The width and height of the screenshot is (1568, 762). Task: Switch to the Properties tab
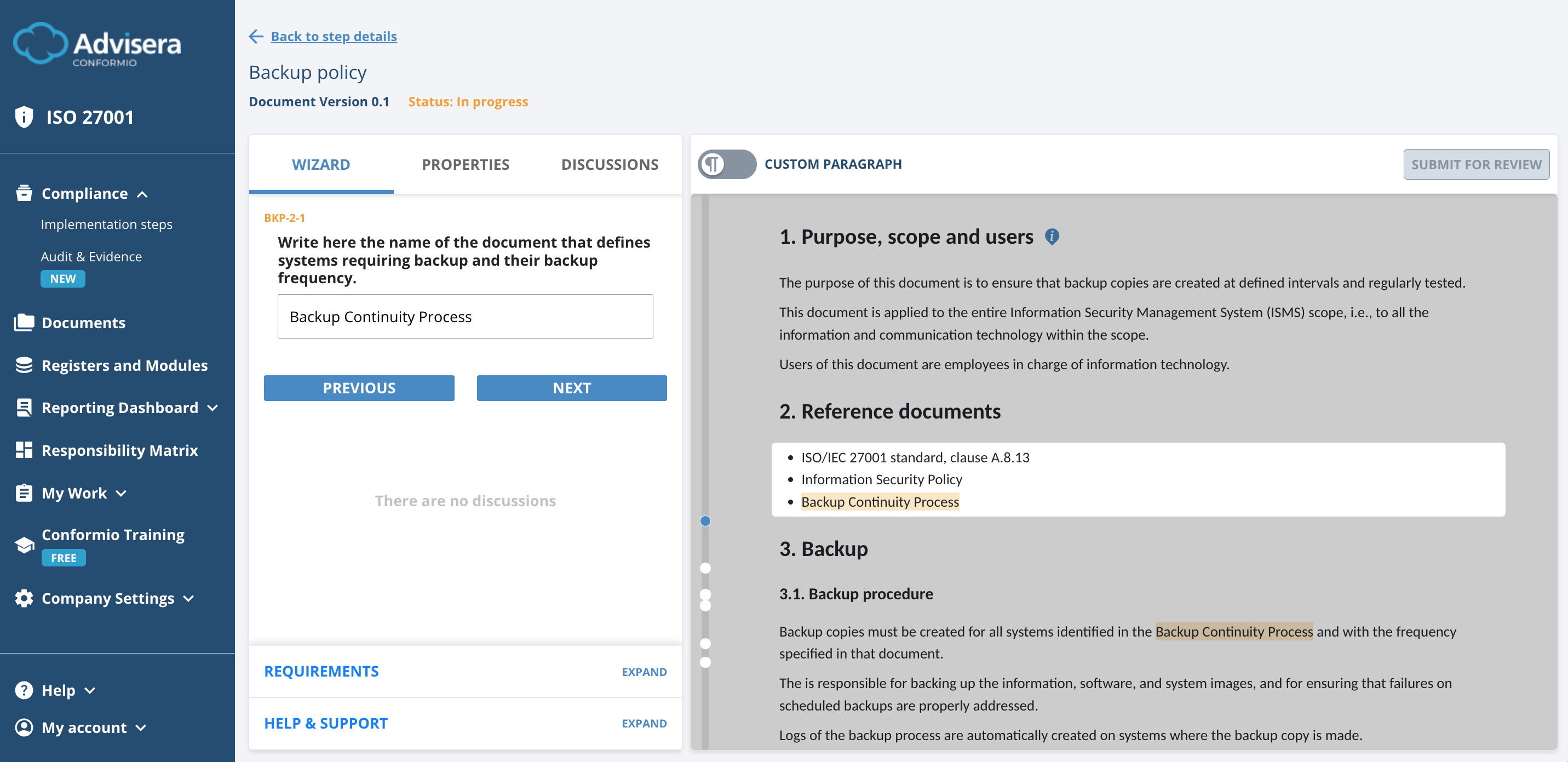[x=465, y=164]
